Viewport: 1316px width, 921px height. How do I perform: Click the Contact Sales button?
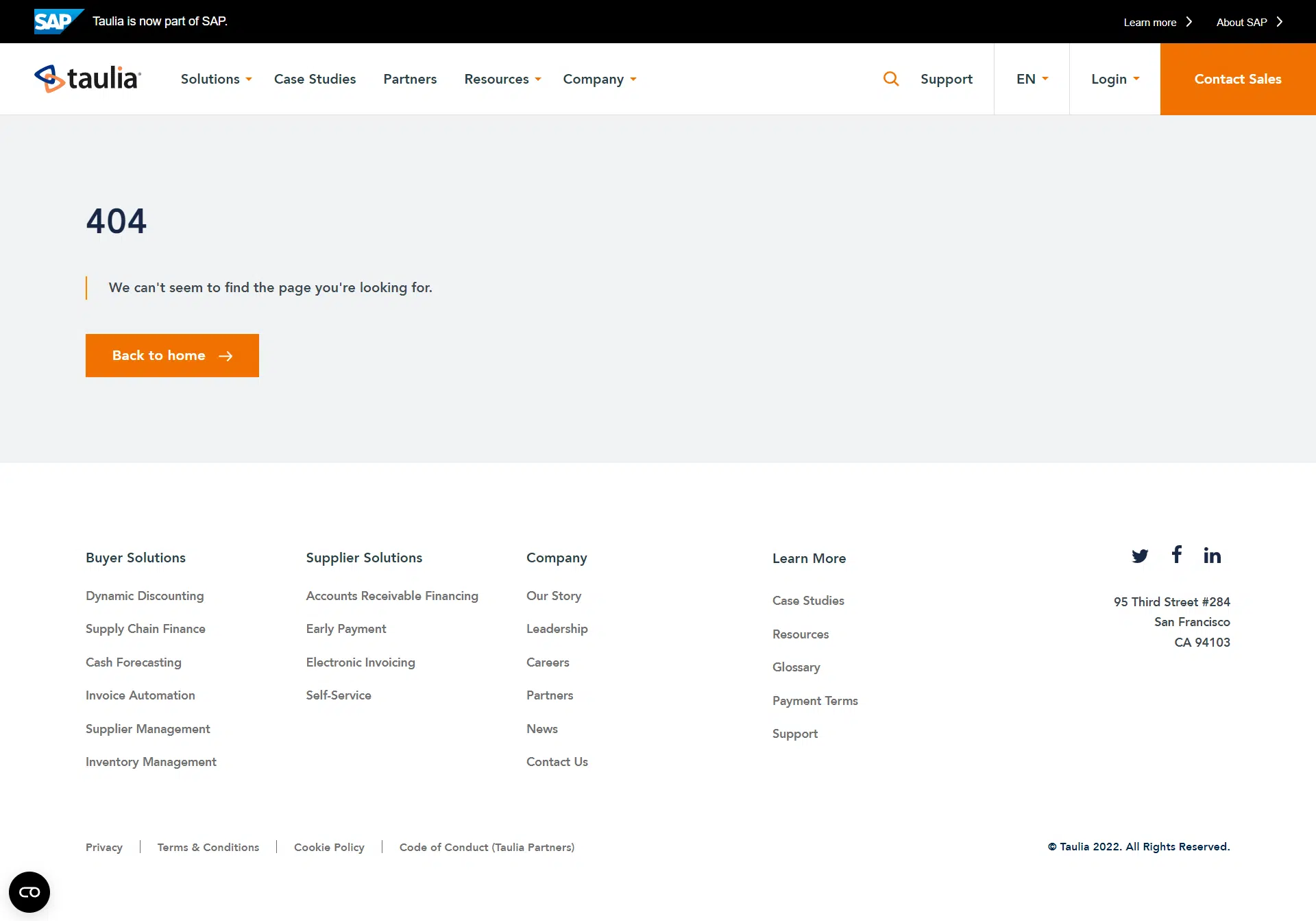point(1237,79)
